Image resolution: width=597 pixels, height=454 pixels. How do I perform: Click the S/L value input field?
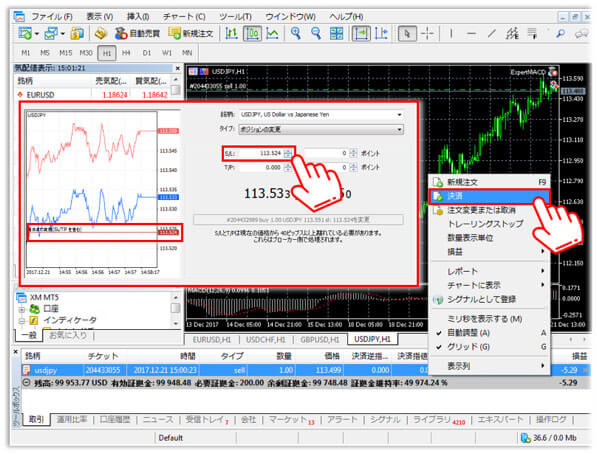[x=260, y=153]
